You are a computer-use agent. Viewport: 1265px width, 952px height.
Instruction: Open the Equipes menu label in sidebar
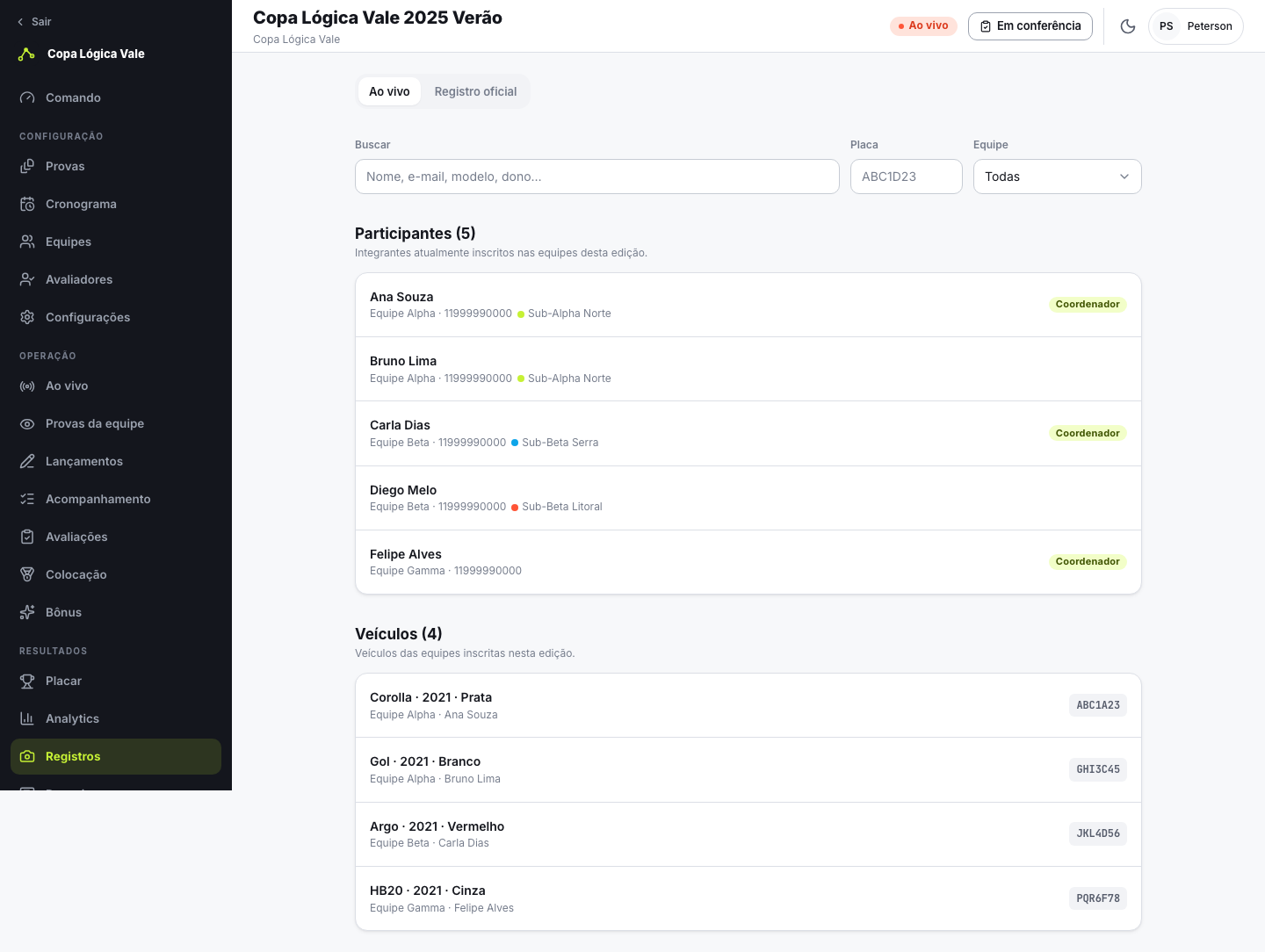(69, 242)
